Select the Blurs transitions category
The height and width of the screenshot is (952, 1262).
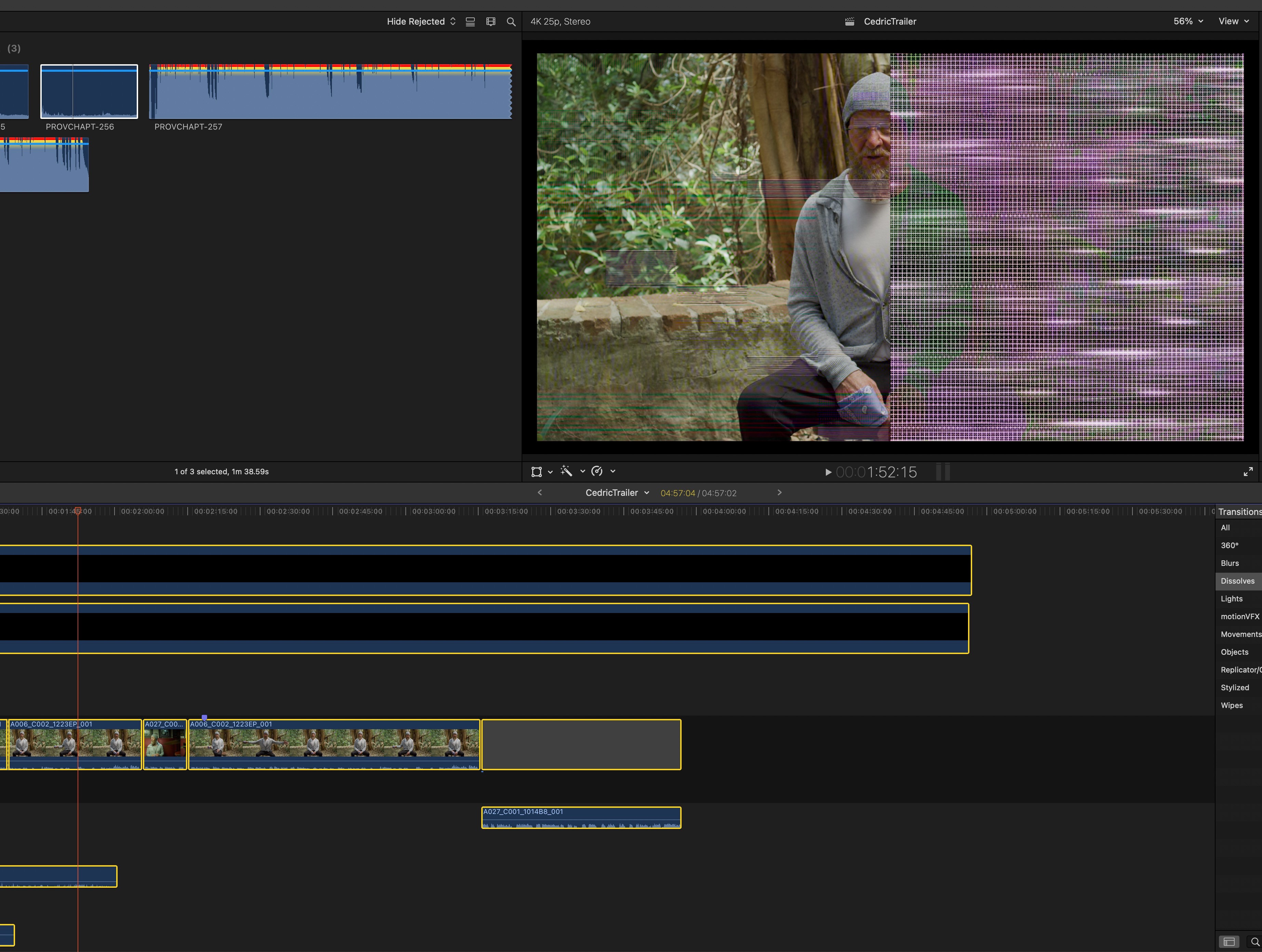point(1230,563)
